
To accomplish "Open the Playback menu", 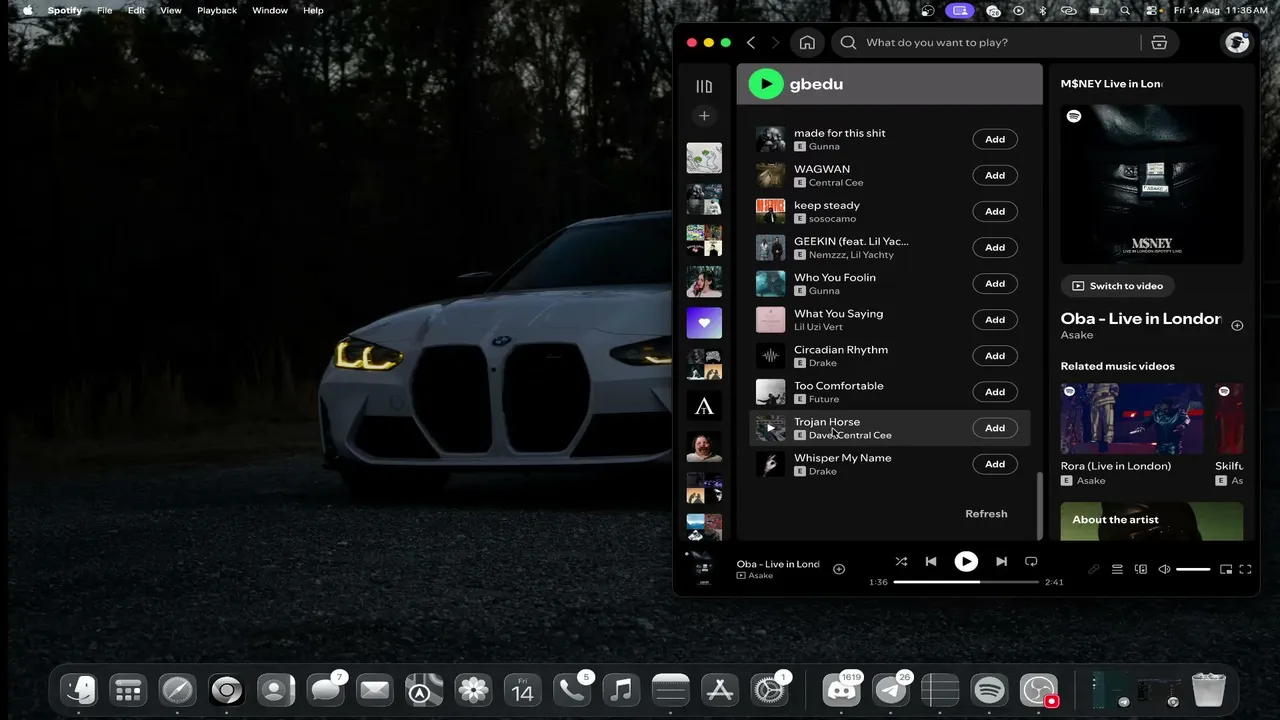I will tap(217, 11).
